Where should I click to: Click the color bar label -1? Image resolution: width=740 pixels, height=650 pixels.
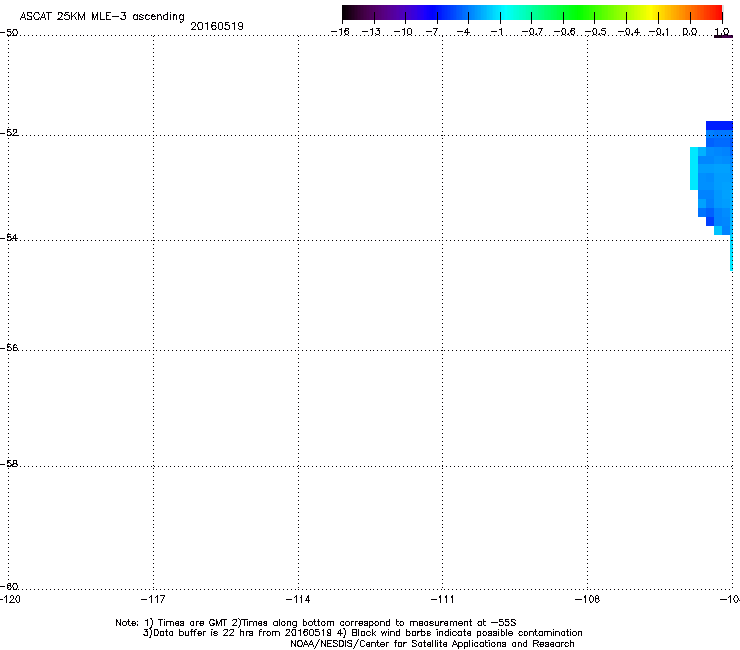[x=496, y=32]
